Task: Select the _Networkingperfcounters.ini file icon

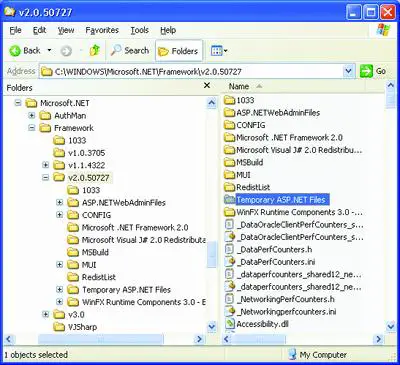Action: [230, 312]
